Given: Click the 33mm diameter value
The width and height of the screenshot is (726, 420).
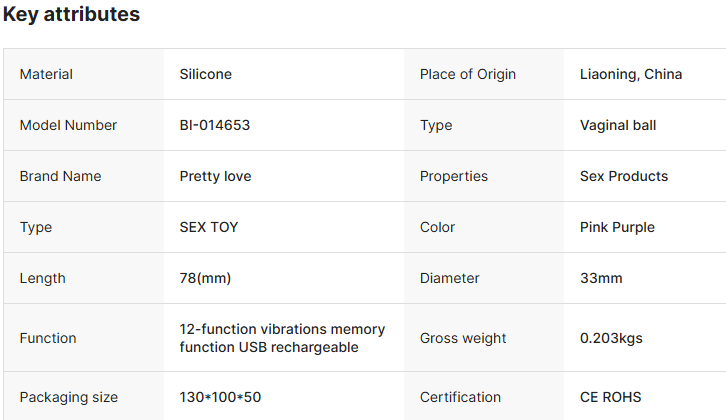Looking at the screenshot, I should [601, 278].
